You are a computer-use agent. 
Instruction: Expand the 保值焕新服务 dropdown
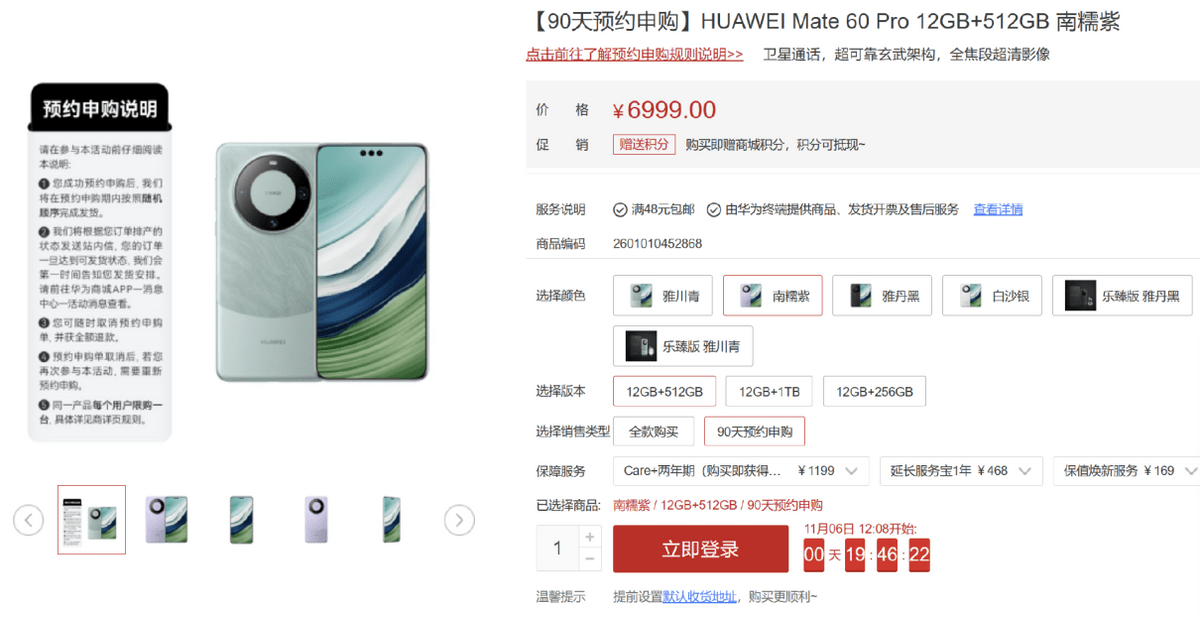pos(1127,471)
